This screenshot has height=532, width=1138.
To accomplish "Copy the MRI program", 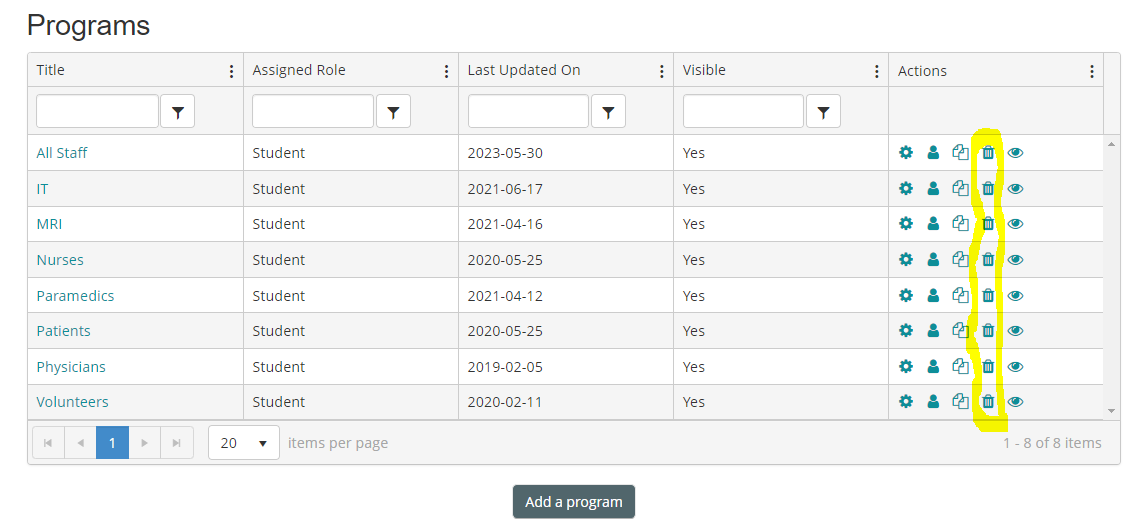I will pyautogui.click(x=961, y=224).
